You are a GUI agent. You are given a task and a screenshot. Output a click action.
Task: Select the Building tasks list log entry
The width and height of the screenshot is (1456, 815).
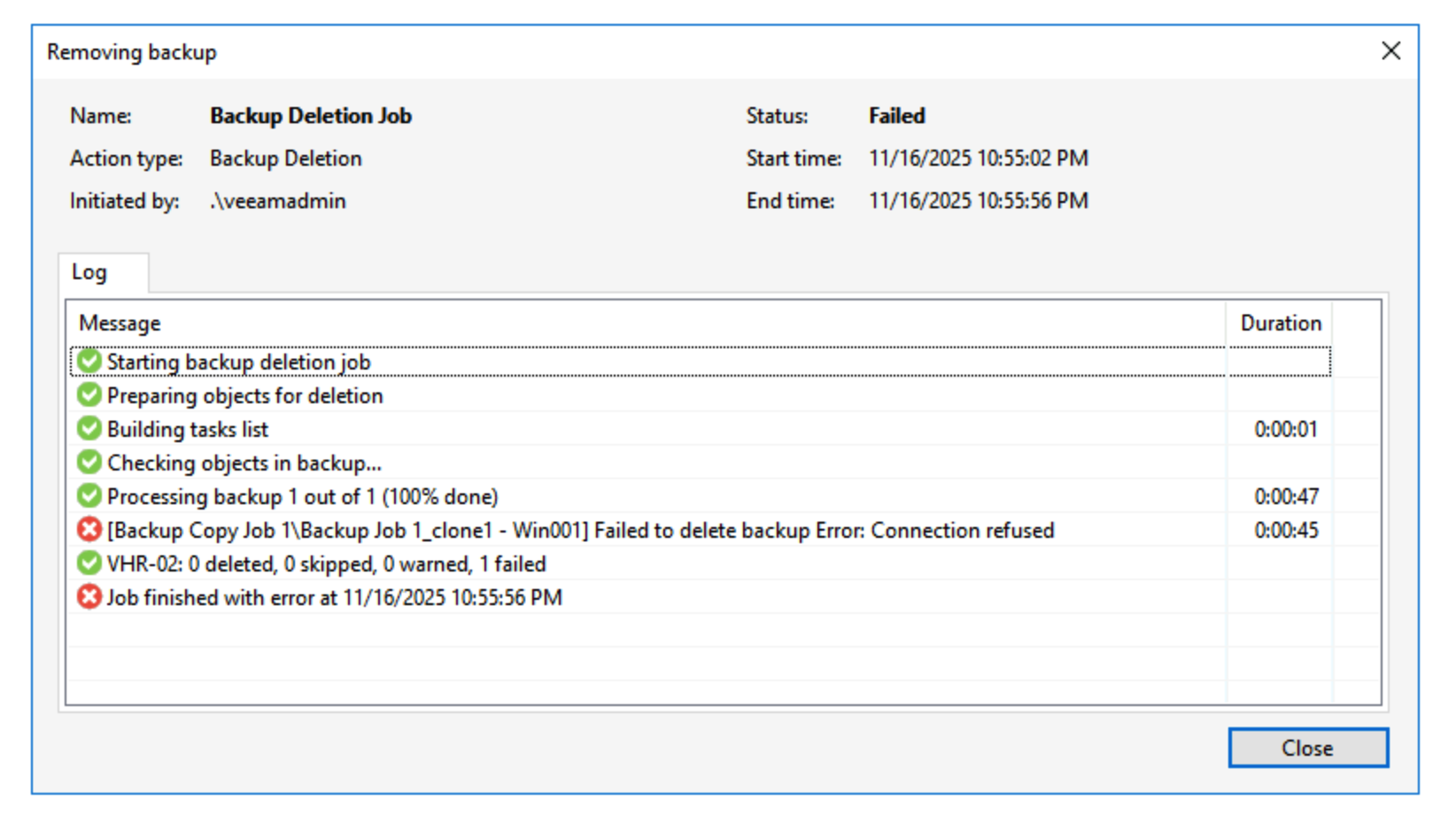click(x=188, y=430)
